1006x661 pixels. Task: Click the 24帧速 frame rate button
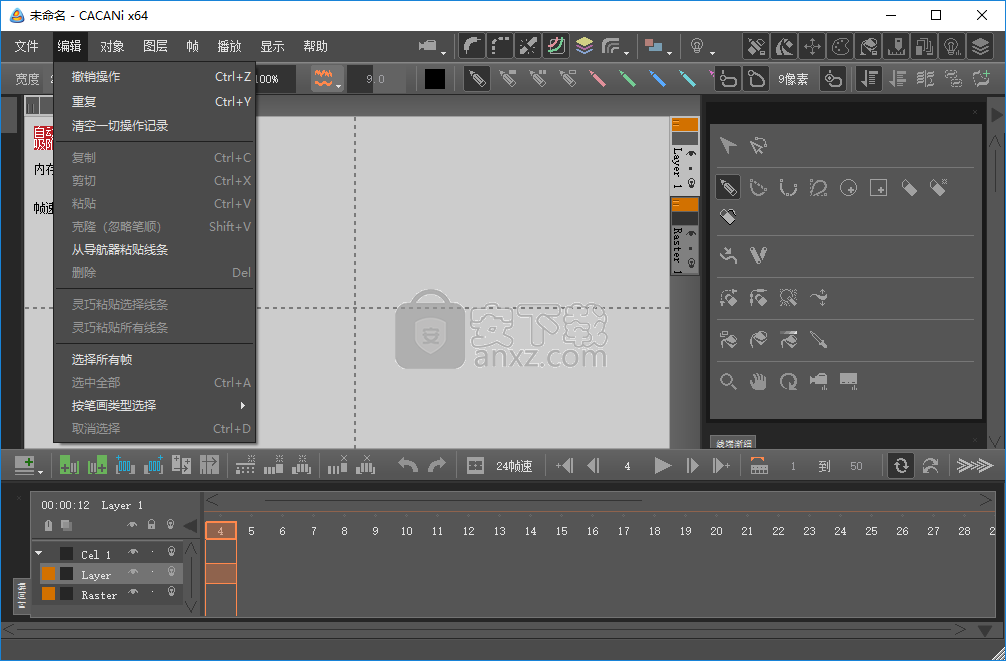[x=514, y=466]
